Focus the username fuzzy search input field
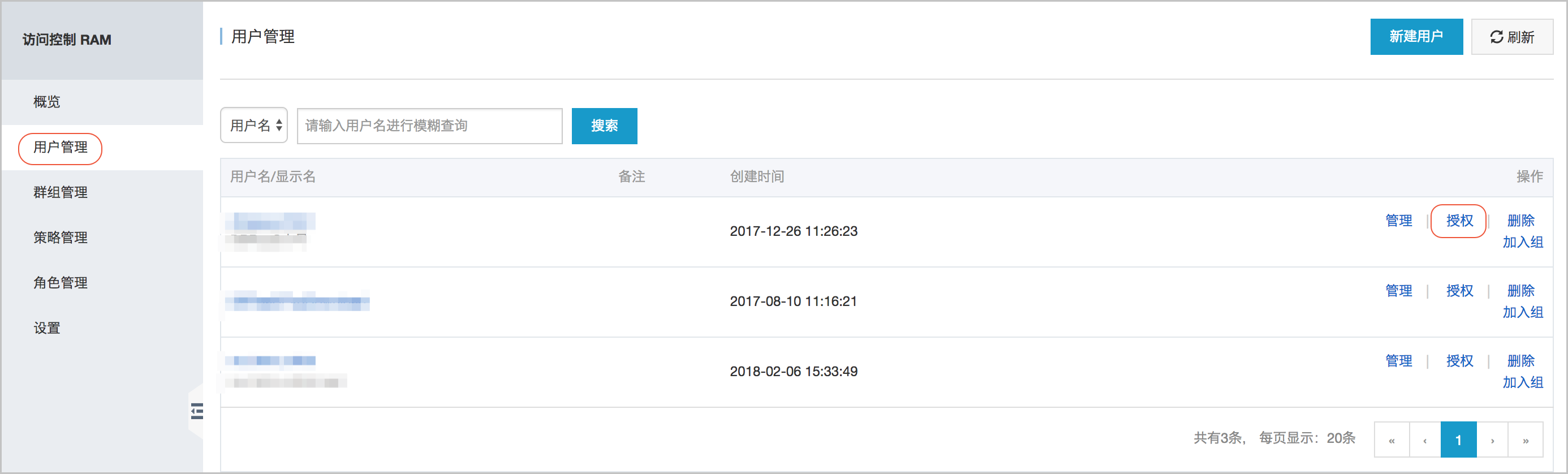1568x474 pixels. [x=430, y=126]
